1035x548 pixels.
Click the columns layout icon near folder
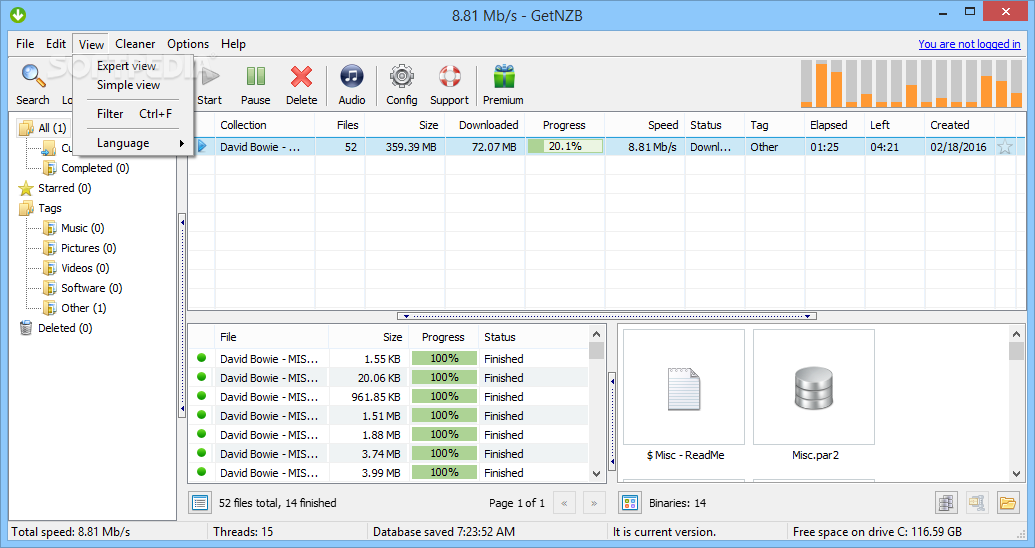[x=946, y=503]
